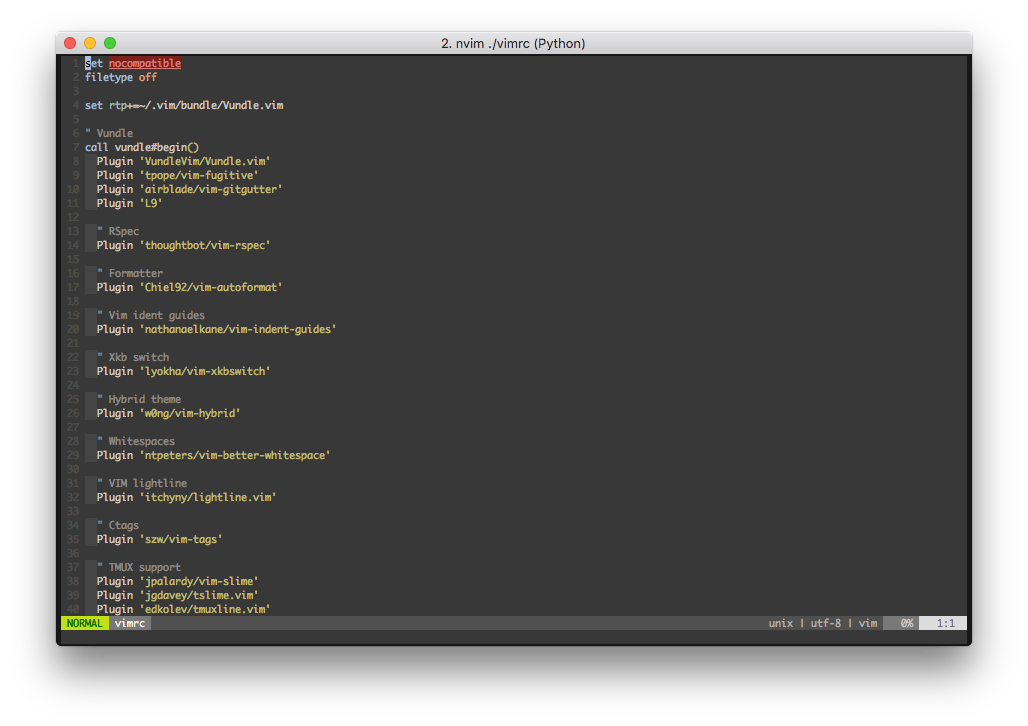
Task: Place cursor on underlined 'nocompatible' word
Action: 145,63
